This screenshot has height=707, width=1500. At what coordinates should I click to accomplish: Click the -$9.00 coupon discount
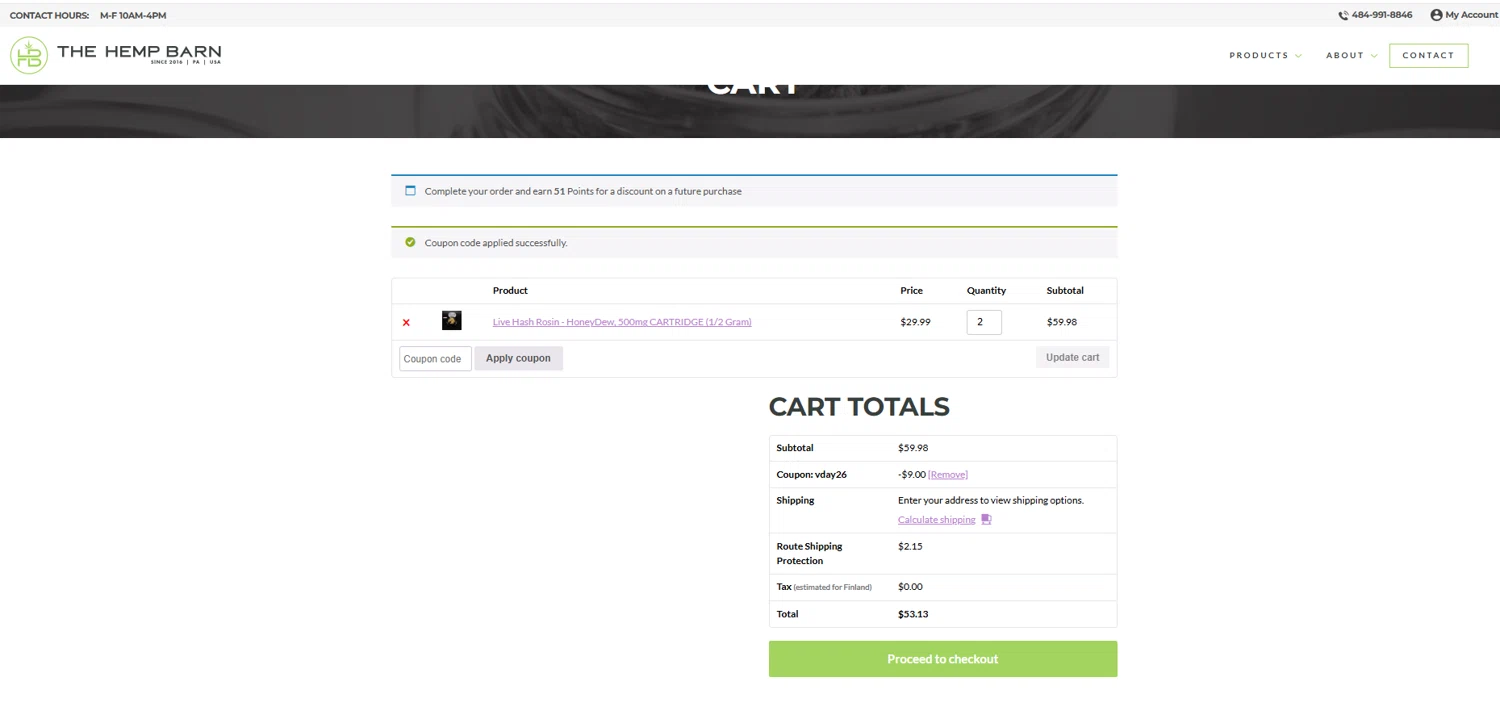(911, 474)
